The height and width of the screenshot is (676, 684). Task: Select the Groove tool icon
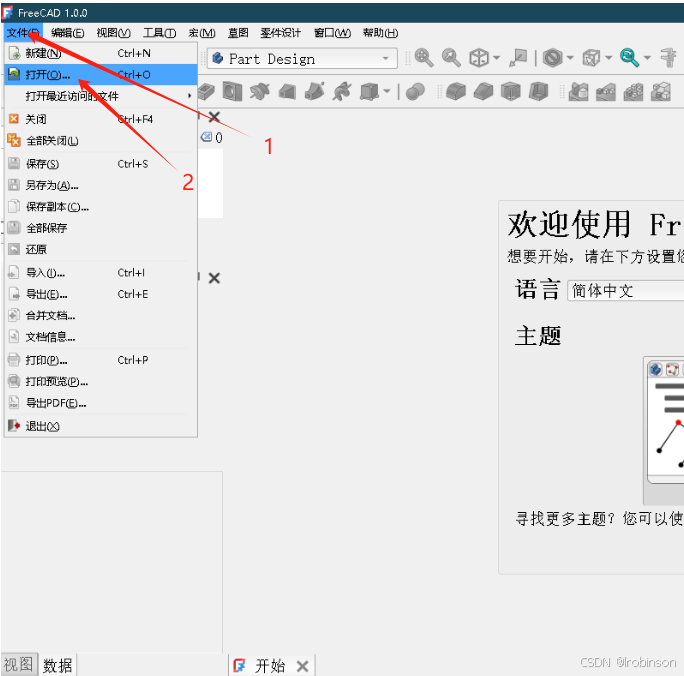[260, 92]
